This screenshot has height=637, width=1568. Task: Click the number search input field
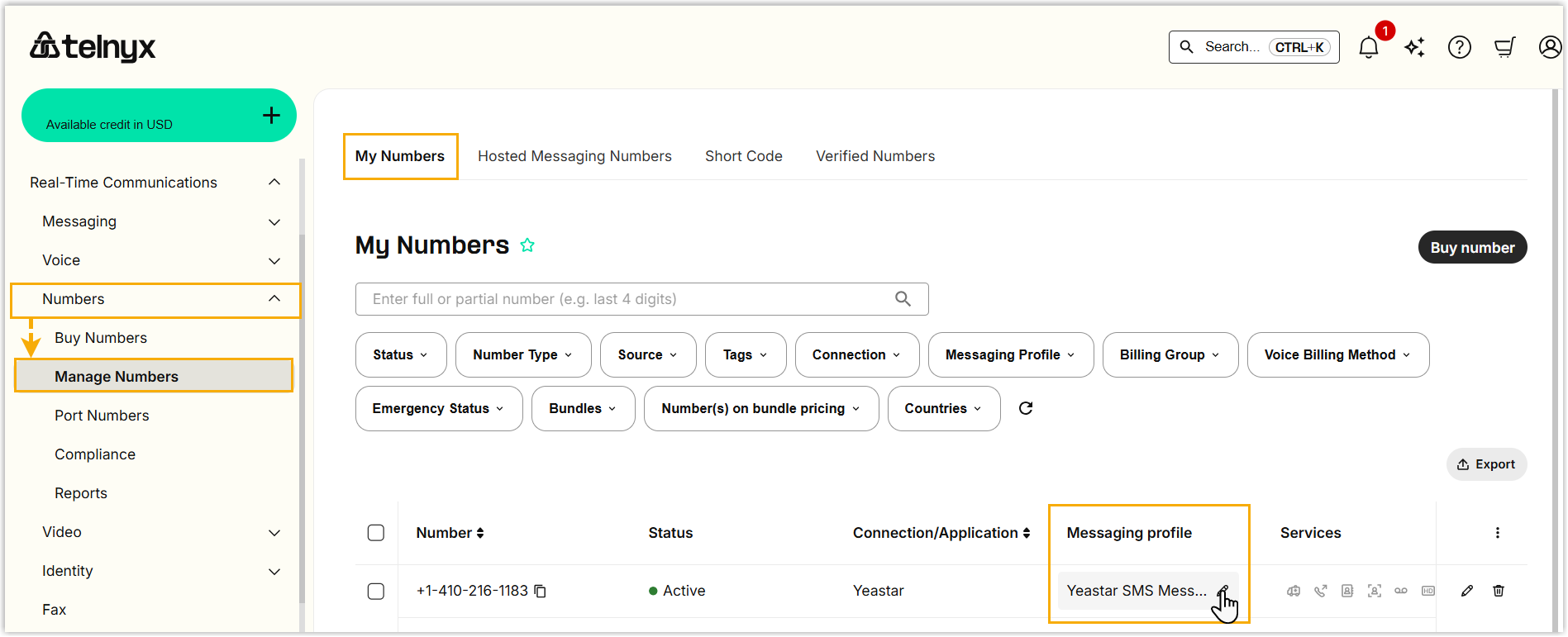628,299
